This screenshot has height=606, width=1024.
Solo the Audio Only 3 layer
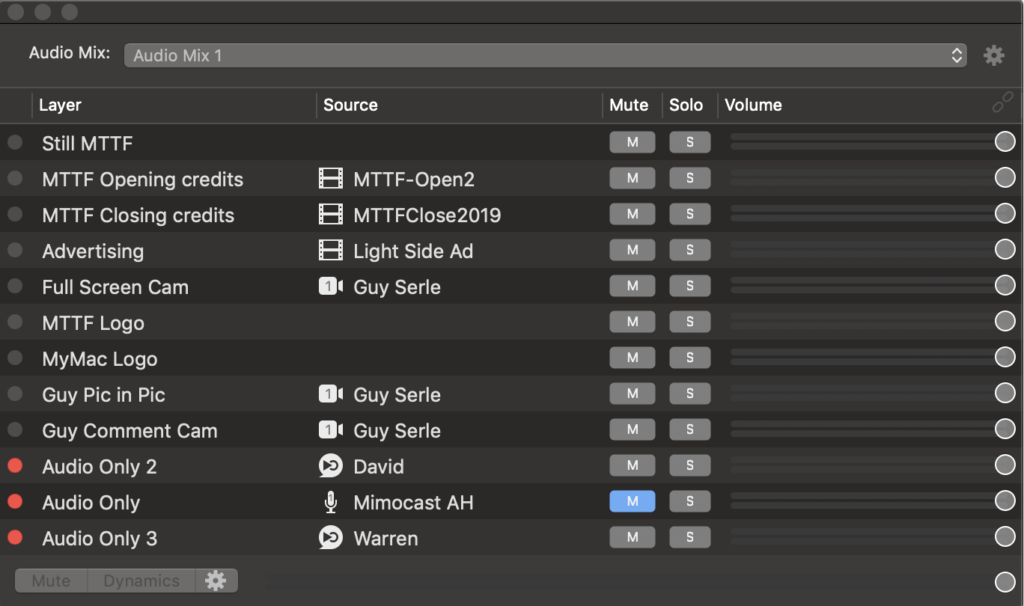(x=690, y=537)
